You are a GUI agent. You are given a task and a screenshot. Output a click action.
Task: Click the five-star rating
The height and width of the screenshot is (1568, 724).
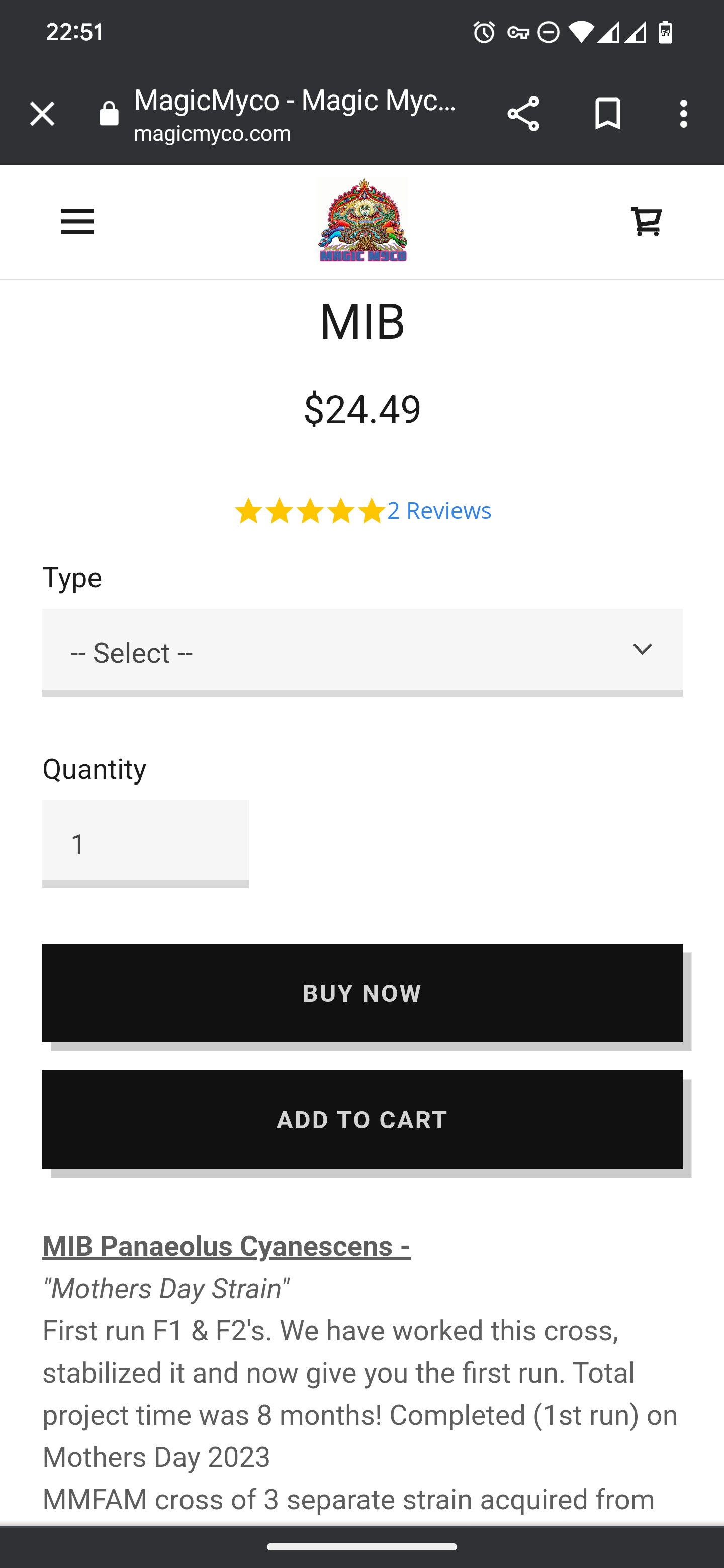point(309,511)
